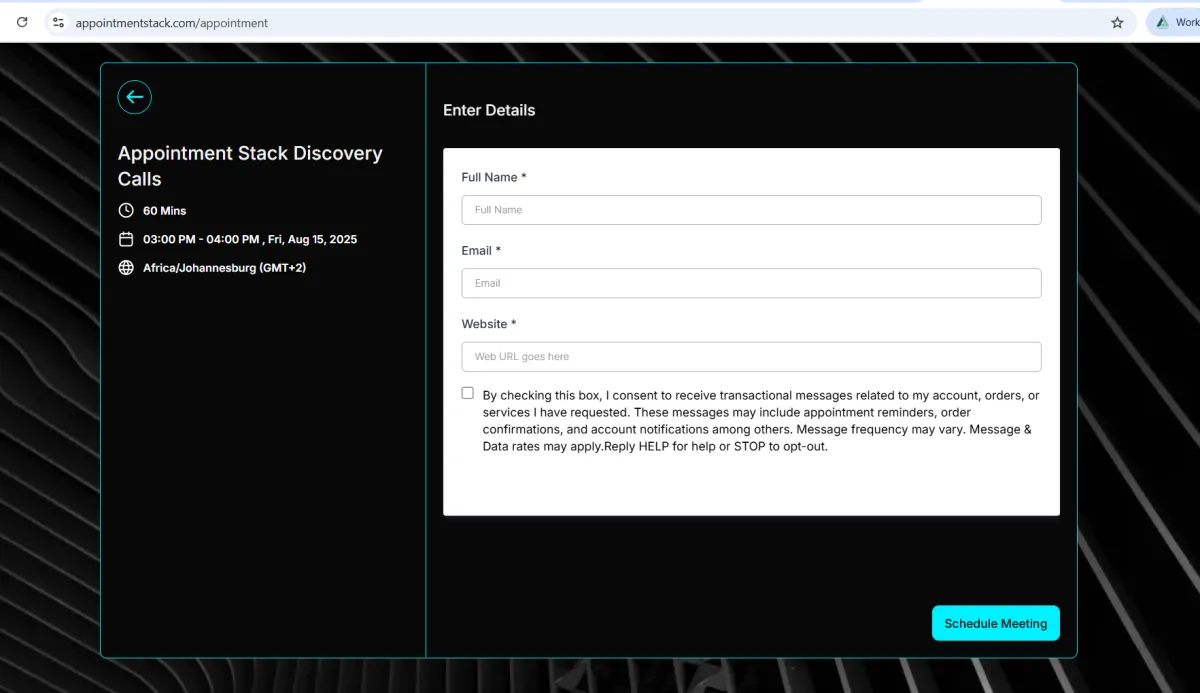The image size is (1200, 693).
Task: Click the Schedule Meeting button
Action: pyautogui.click(x=996, y=623)
